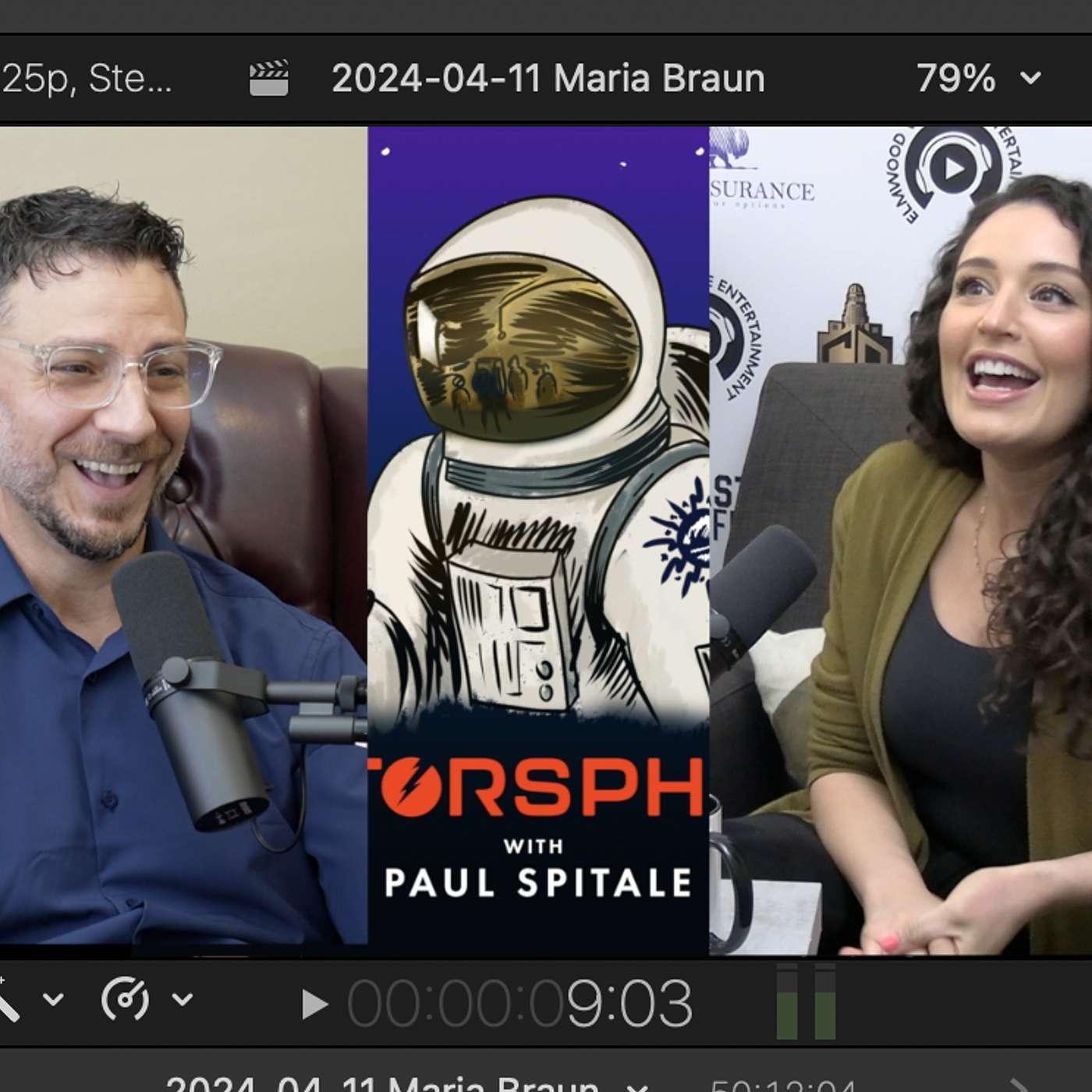Start playback with the play button
Screen dimensions: 1092x1092
pos(314,1004)
